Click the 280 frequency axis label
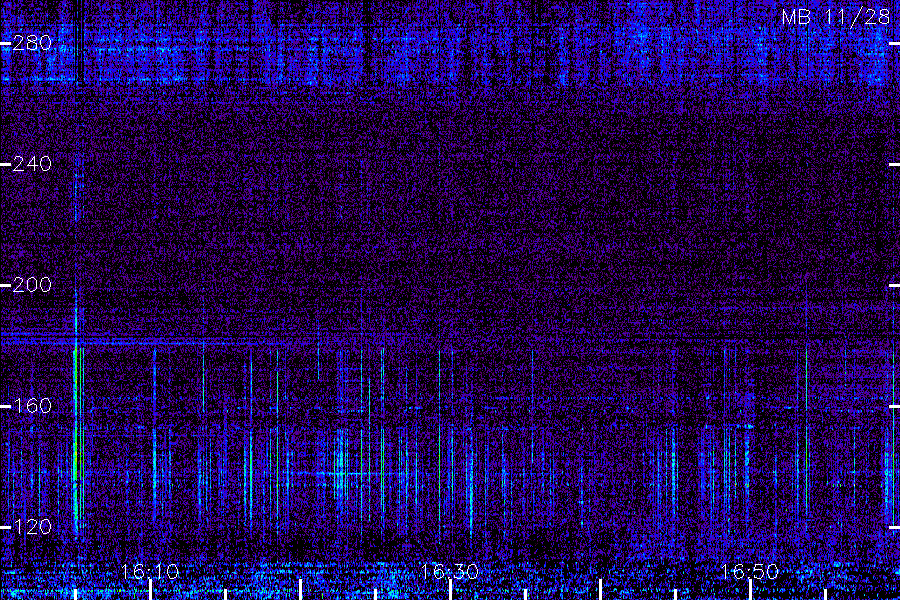The height and width of the screenshot is (600, 900). click(x=32, y=43)
